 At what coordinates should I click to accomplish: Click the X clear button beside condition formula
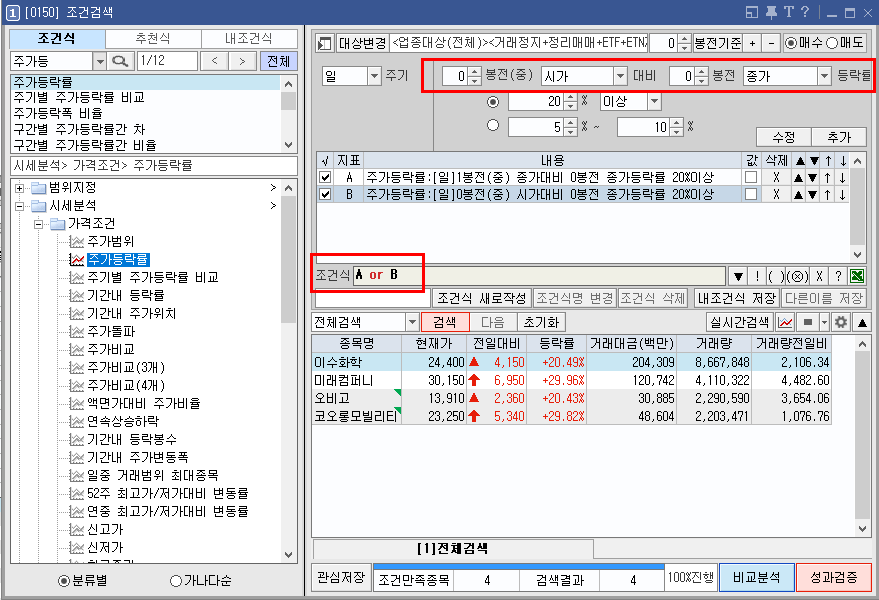(819, 276)
